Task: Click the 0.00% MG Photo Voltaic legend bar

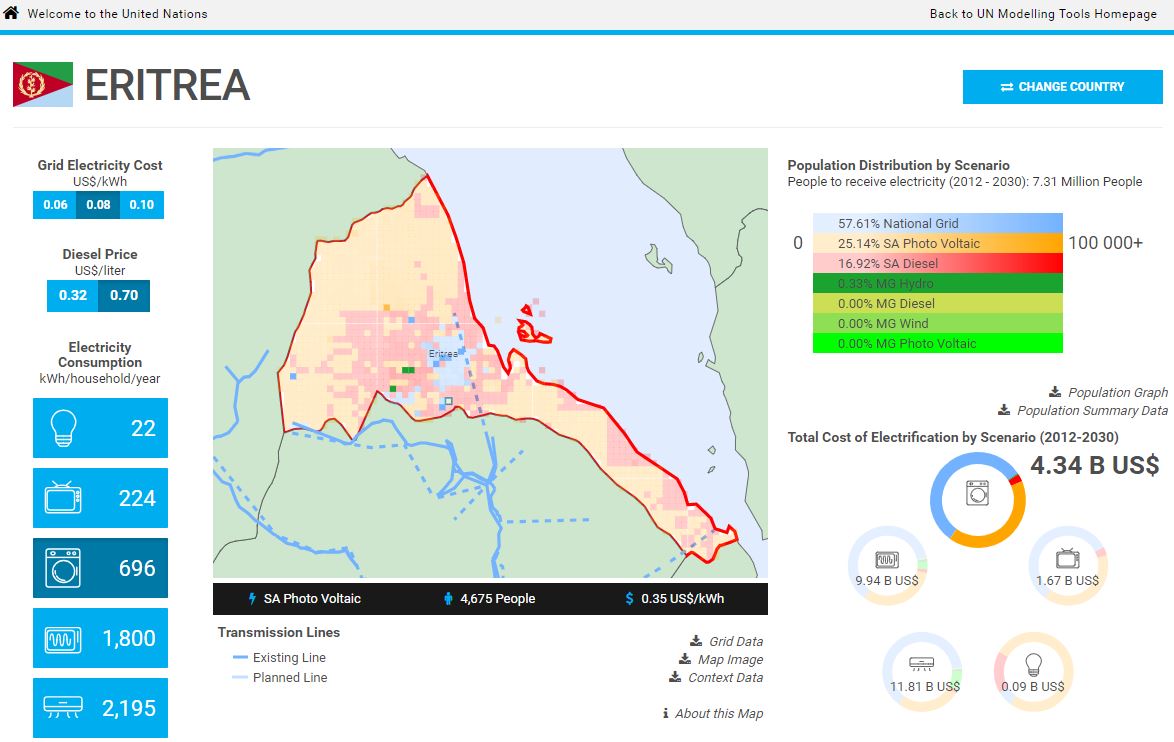Action: pyautogui.click(x=937, y=344)
